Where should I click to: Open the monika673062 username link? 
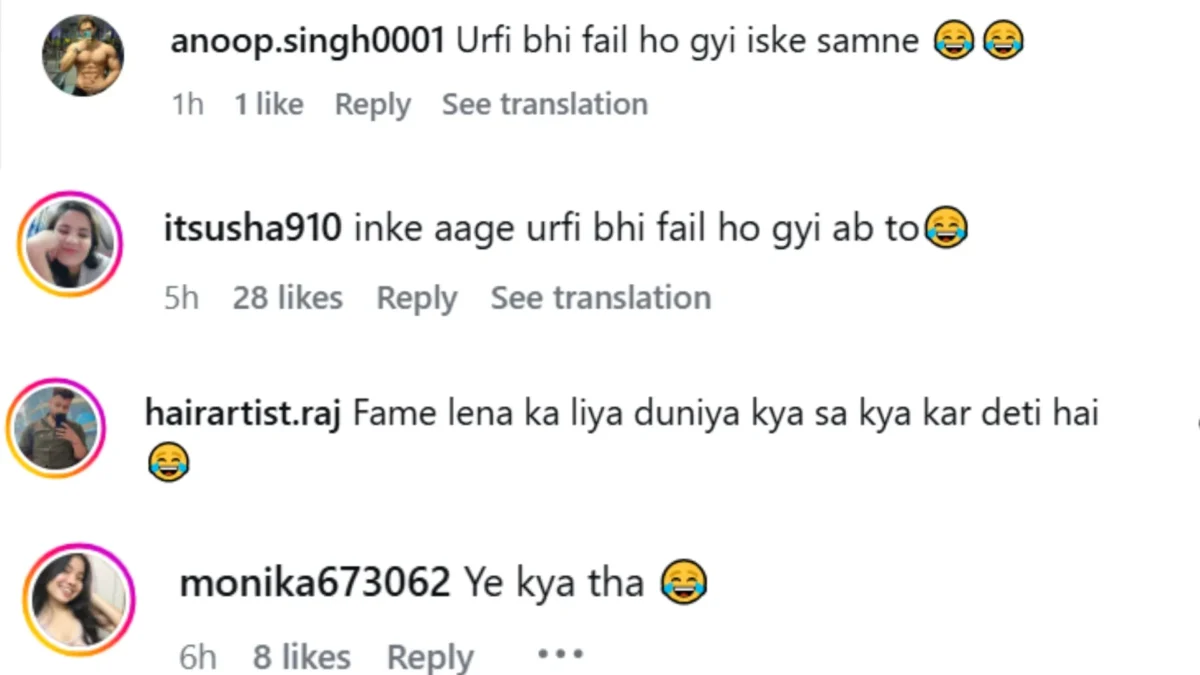coord(315,582)
